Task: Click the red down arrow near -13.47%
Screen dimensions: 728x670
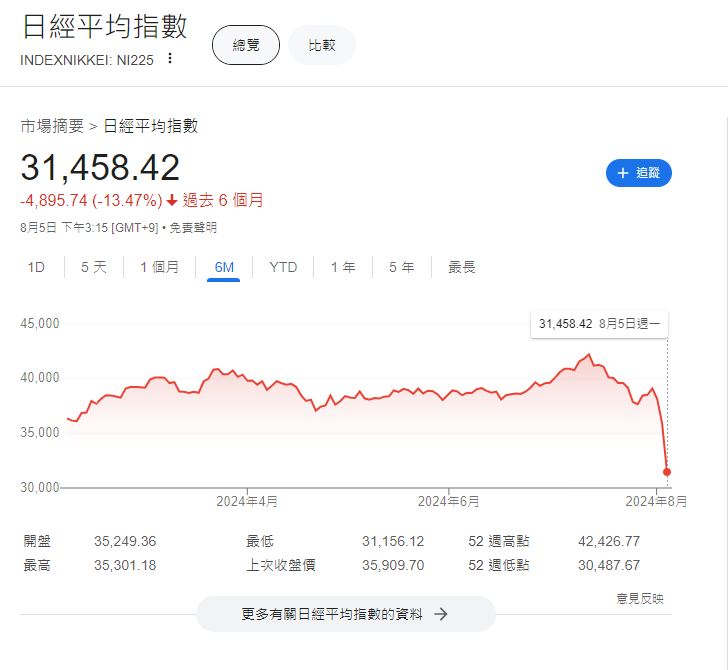Action: (172, 200)
